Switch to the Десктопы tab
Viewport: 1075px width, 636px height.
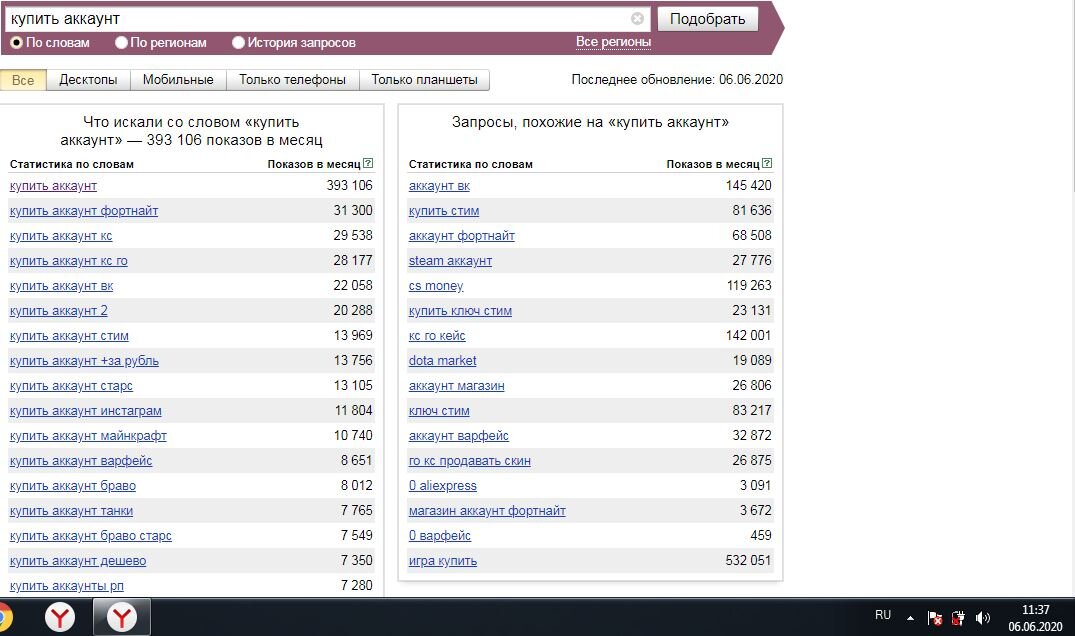[x=88, y=80]
